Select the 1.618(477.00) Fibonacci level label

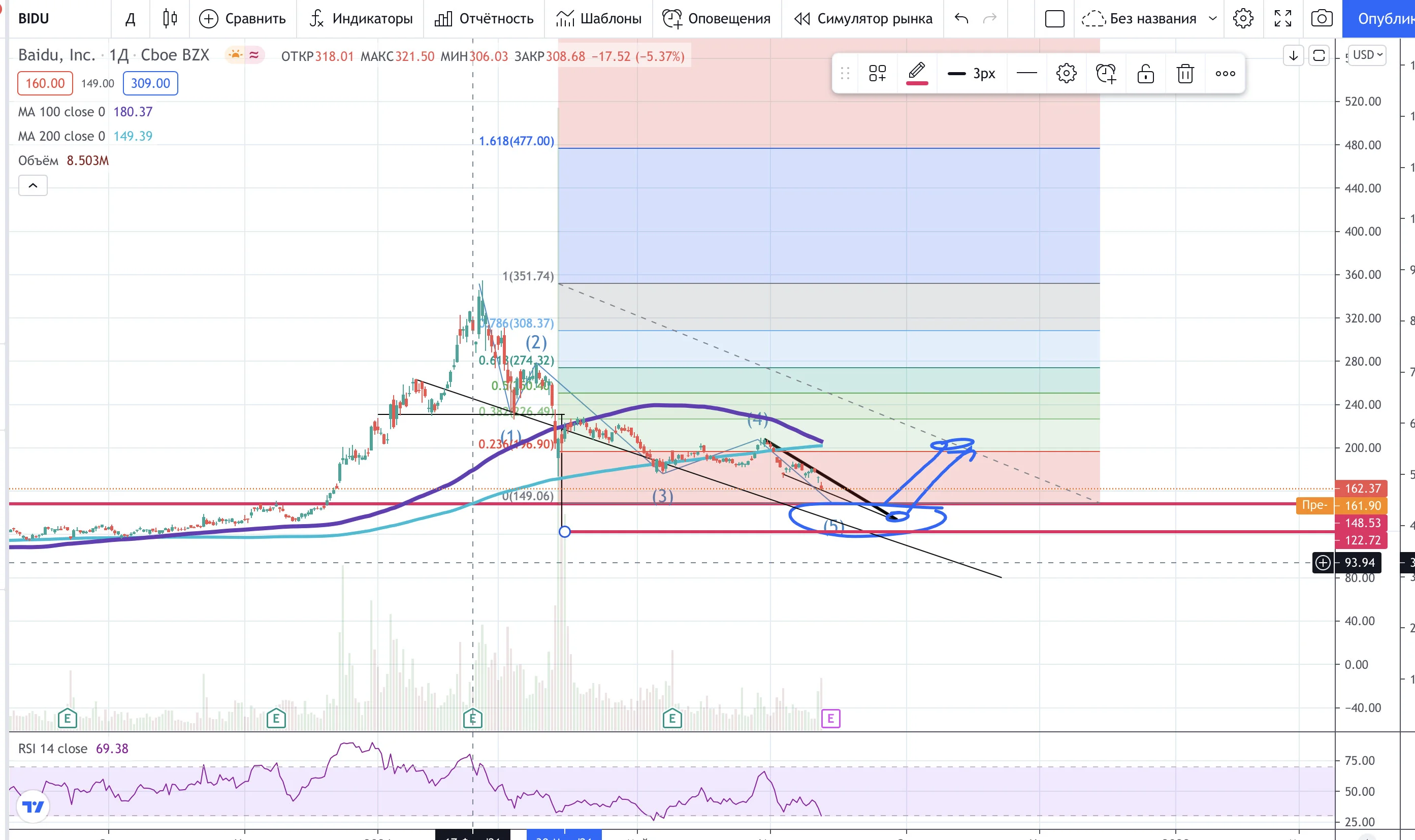pyautogui.click(x=516, y=141)
